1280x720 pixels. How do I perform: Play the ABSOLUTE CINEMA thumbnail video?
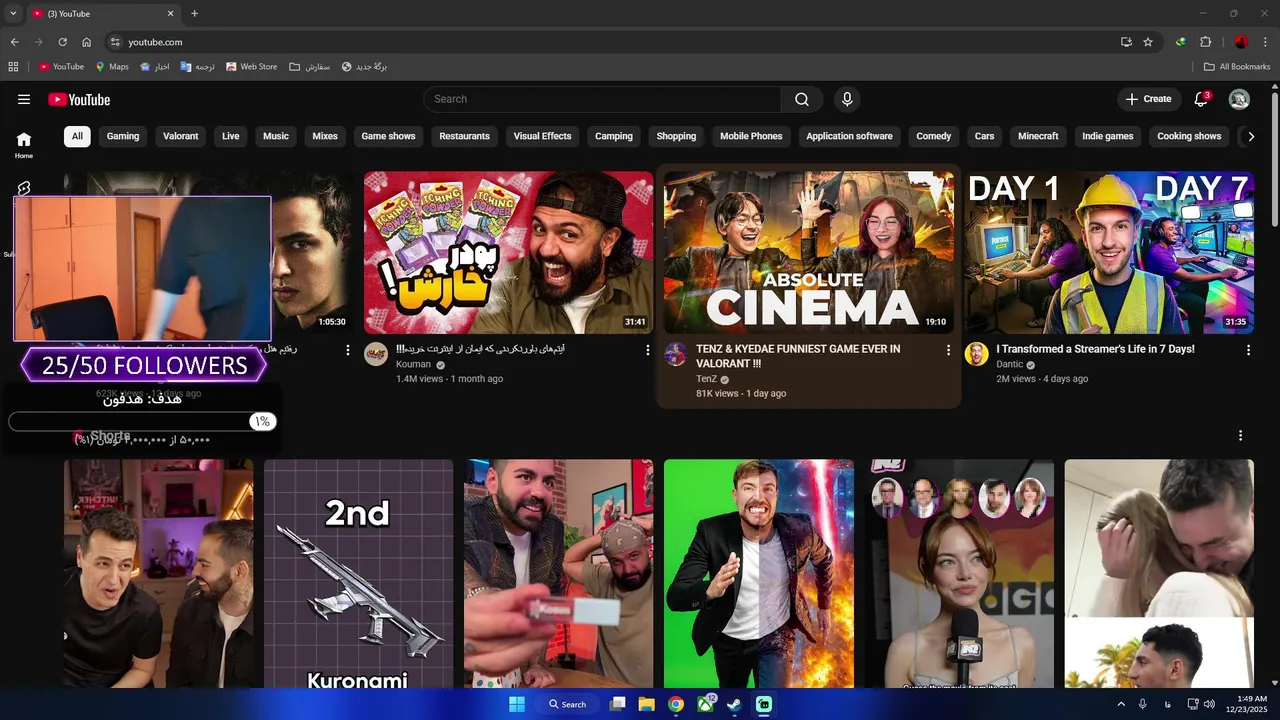808,252
